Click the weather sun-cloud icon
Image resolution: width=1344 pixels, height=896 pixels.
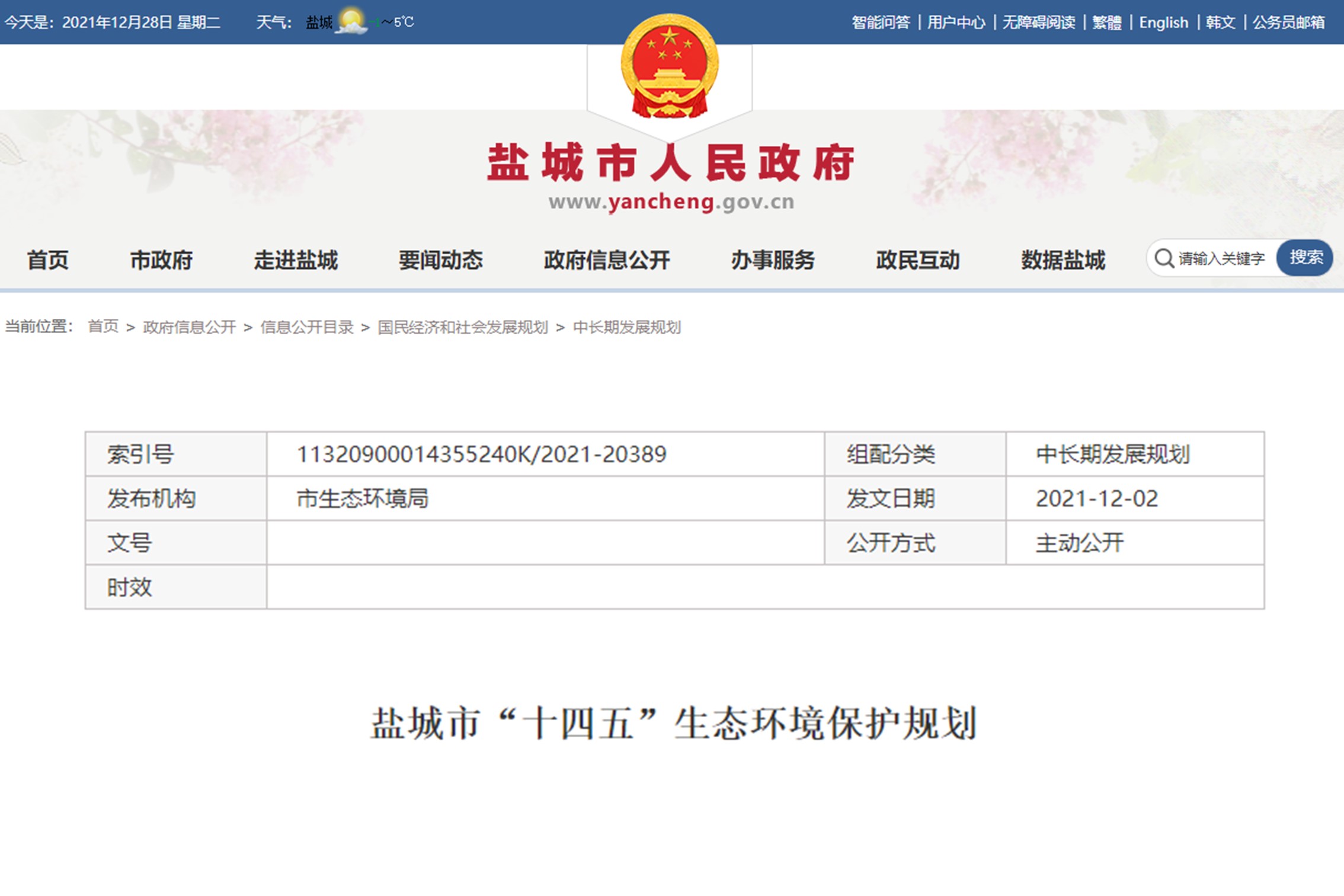pyautogui.click(x=351, y=22)
